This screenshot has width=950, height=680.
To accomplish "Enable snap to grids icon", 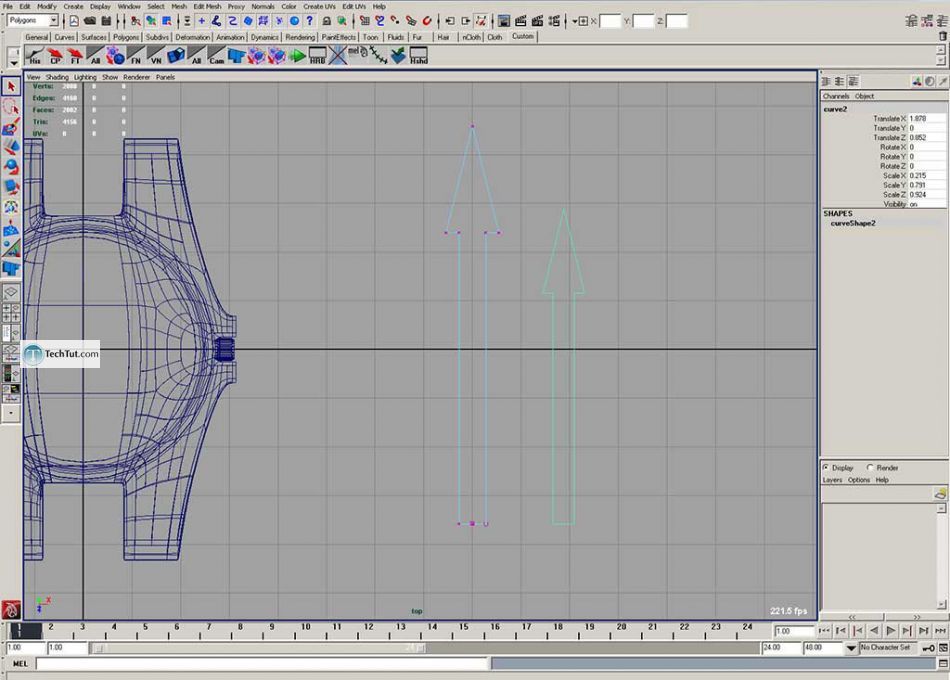I will click(365, 21).
